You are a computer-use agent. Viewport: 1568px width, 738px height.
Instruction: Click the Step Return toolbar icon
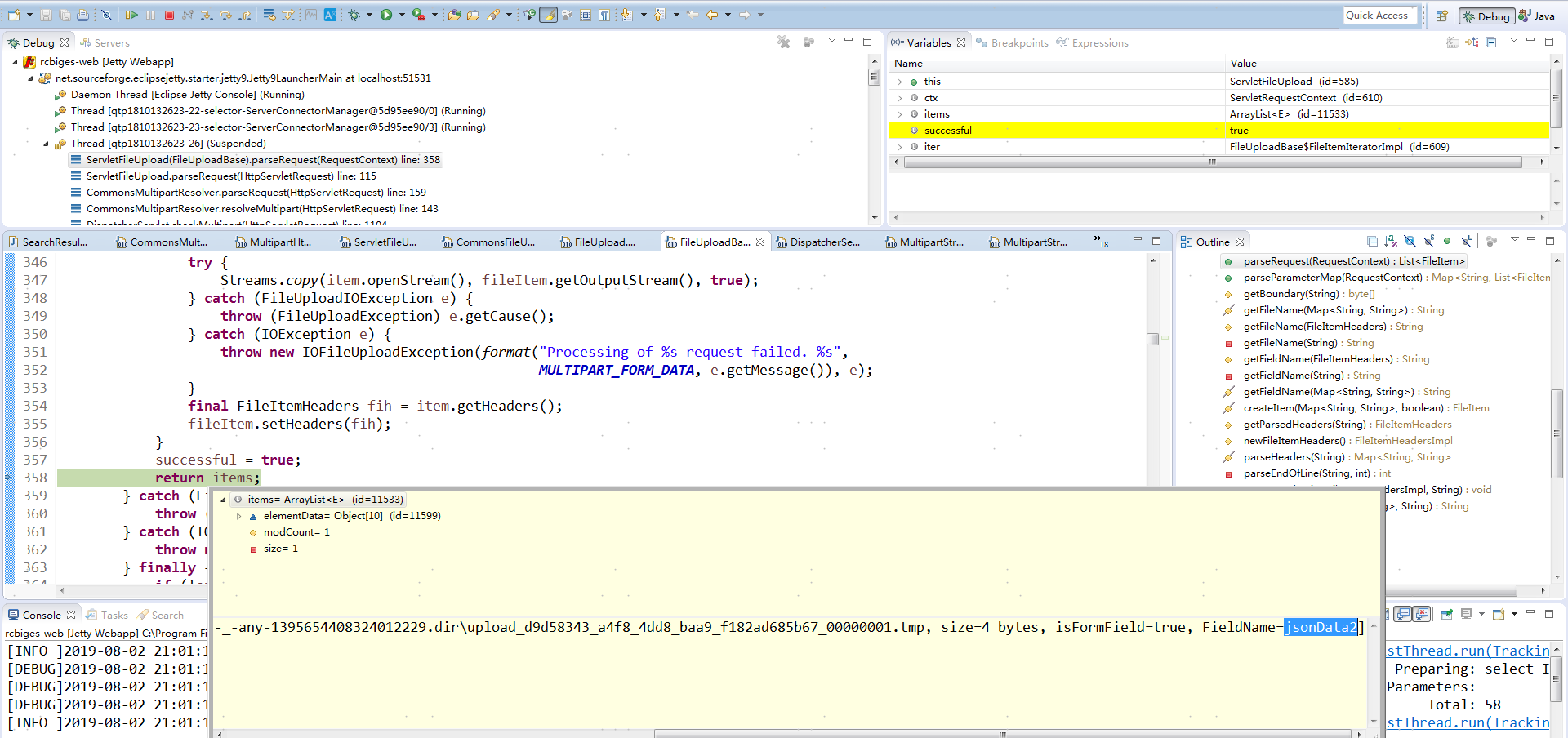point(244,15)
